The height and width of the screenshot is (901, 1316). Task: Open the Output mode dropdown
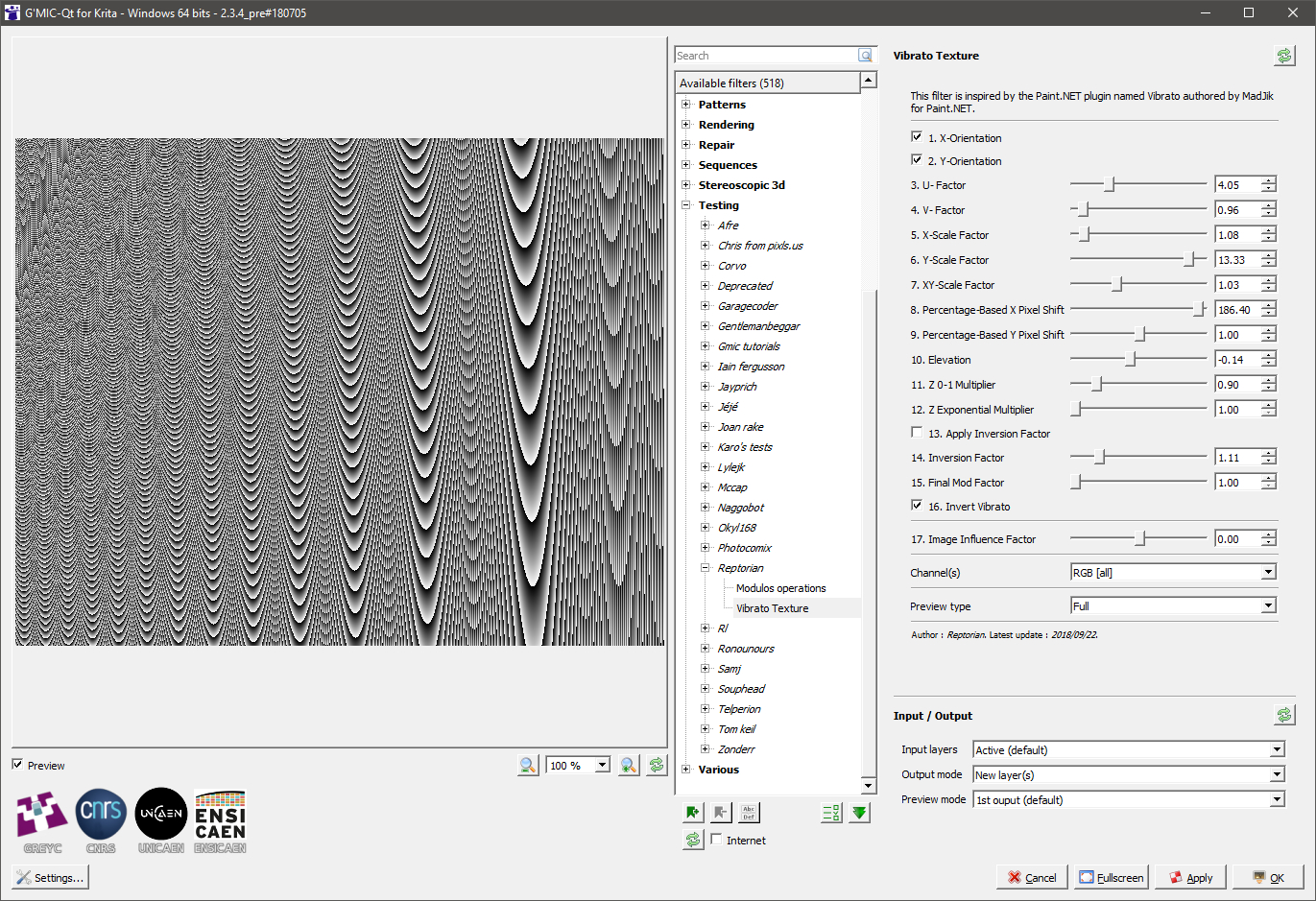coord(1129,774)
